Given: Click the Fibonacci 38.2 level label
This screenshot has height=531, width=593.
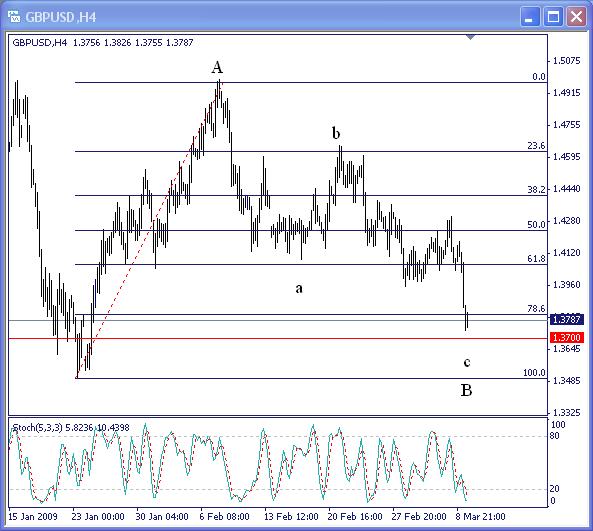Looking at the screenshot, I should (x=537, y=189).
